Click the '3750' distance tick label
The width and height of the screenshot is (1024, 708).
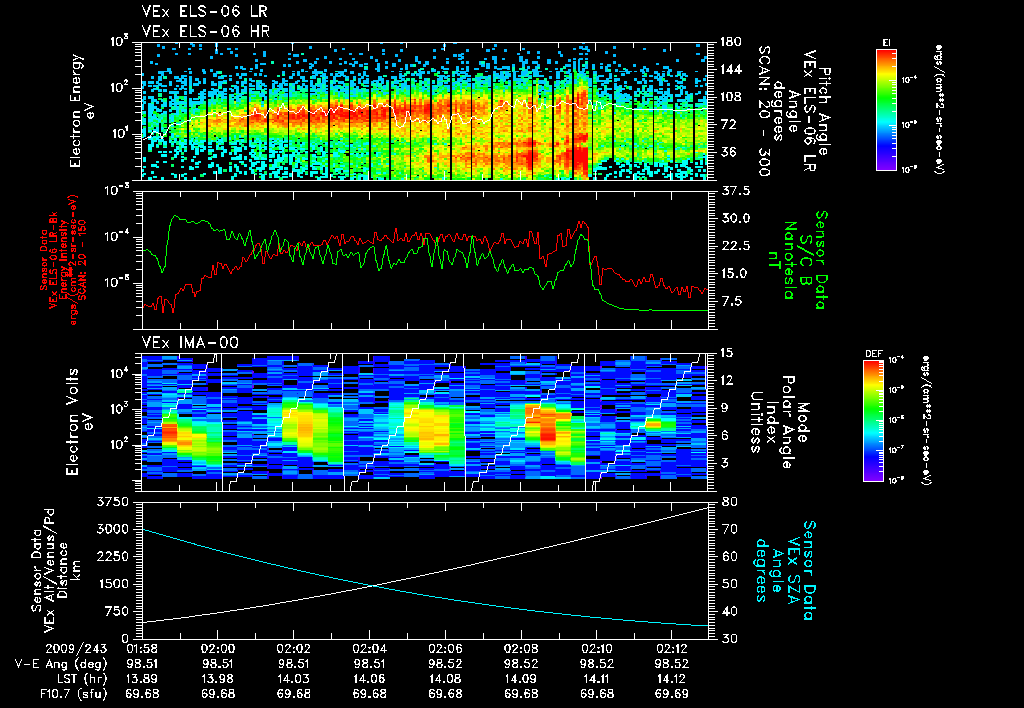pyautogui.click(x=113, y=502)
